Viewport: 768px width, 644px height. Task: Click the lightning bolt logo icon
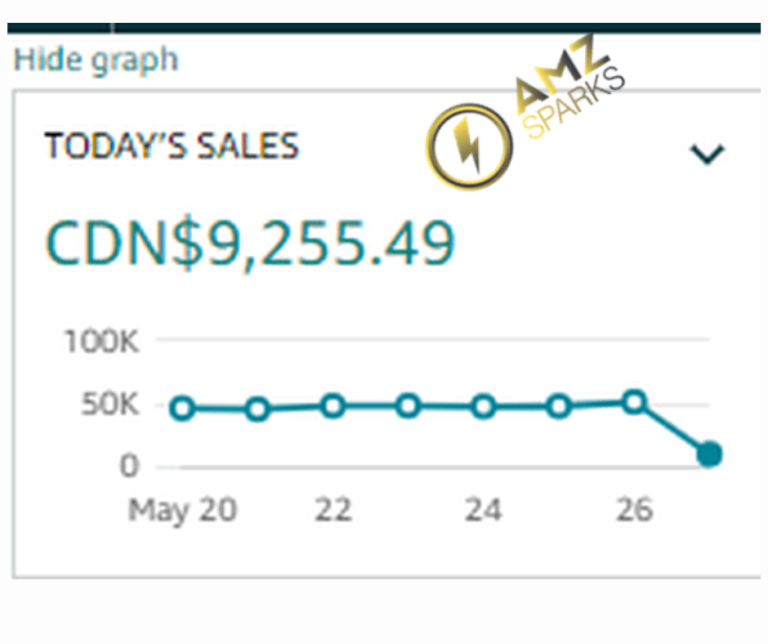(x=468, y=148)
